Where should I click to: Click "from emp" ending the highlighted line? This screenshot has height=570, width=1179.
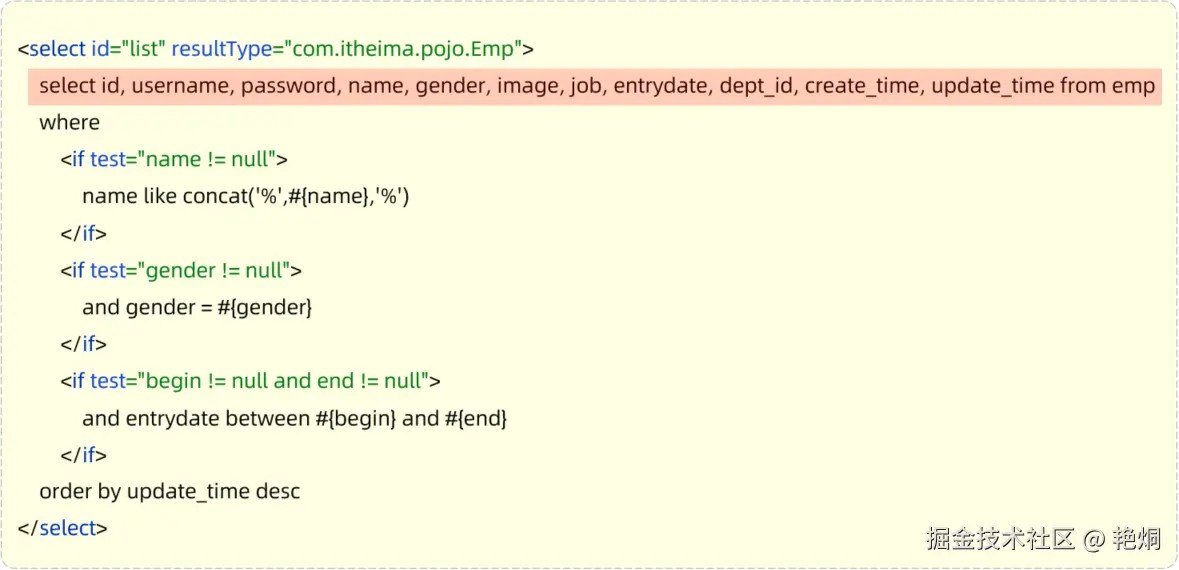coord(1107,86)
